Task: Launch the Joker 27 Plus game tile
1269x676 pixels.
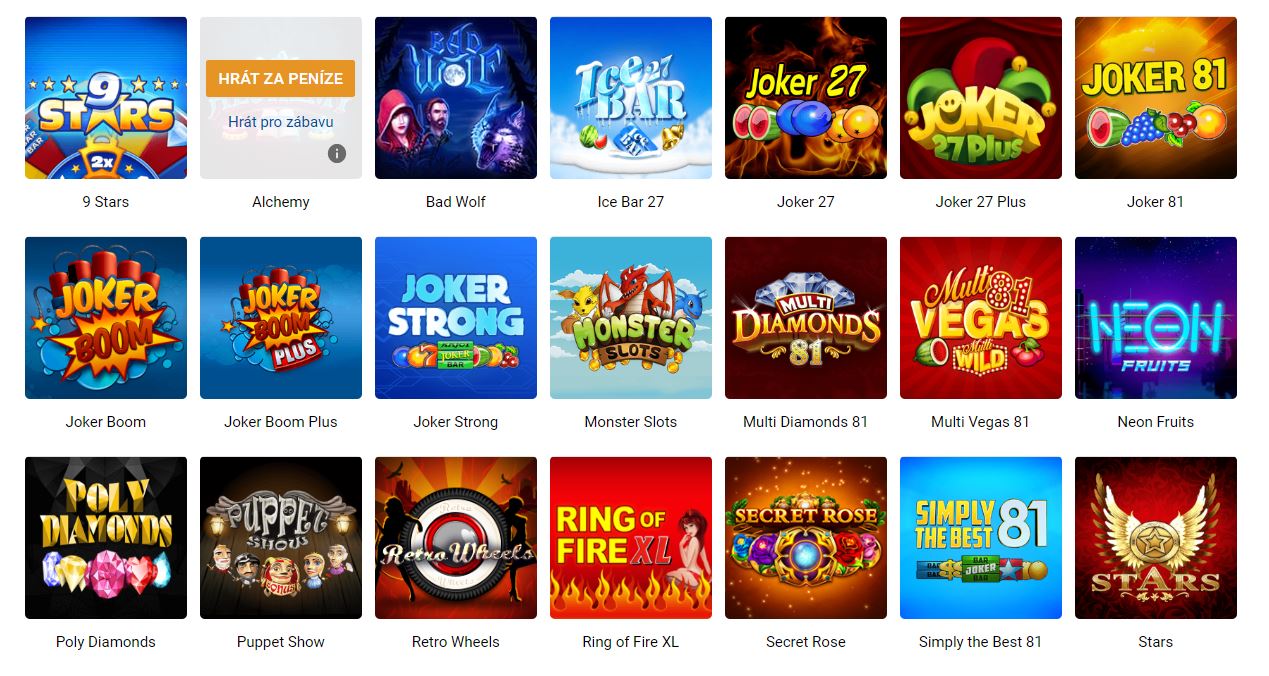Action: pos(981,98)
